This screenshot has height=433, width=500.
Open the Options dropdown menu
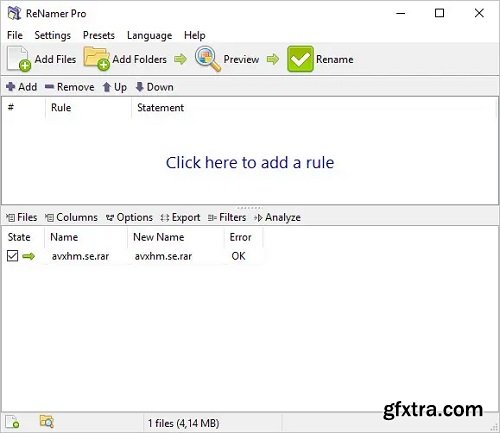coord(129,217)
